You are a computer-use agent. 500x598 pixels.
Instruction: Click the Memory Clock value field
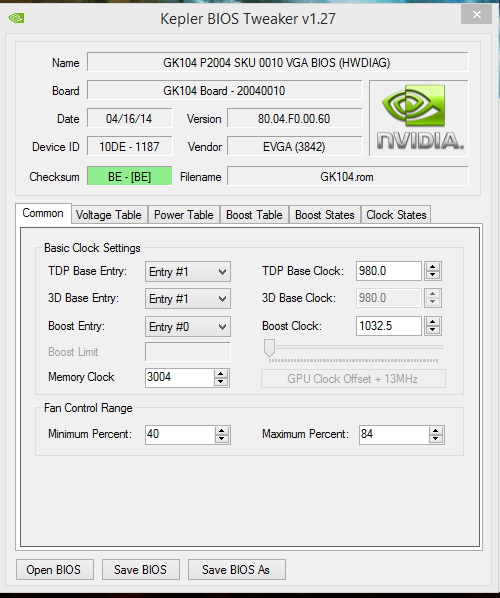coord(179,378)
